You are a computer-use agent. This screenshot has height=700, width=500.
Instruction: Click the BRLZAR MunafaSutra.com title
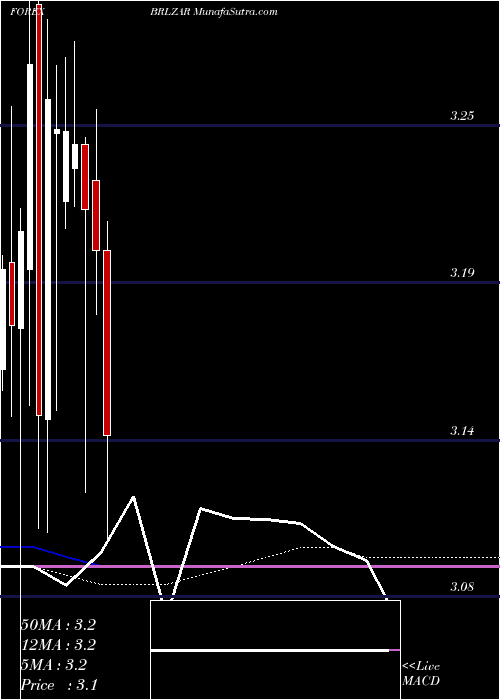pos(214,12)
